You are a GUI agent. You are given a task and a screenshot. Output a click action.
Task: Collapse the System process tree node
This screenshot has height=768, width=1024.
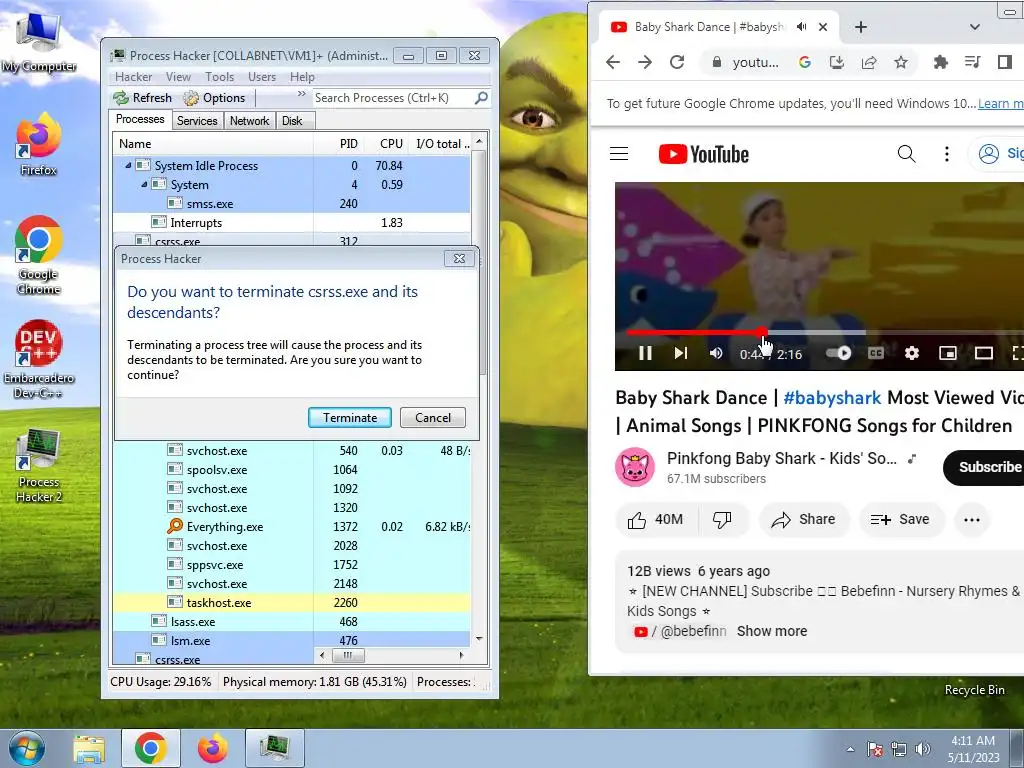(144, 185)
